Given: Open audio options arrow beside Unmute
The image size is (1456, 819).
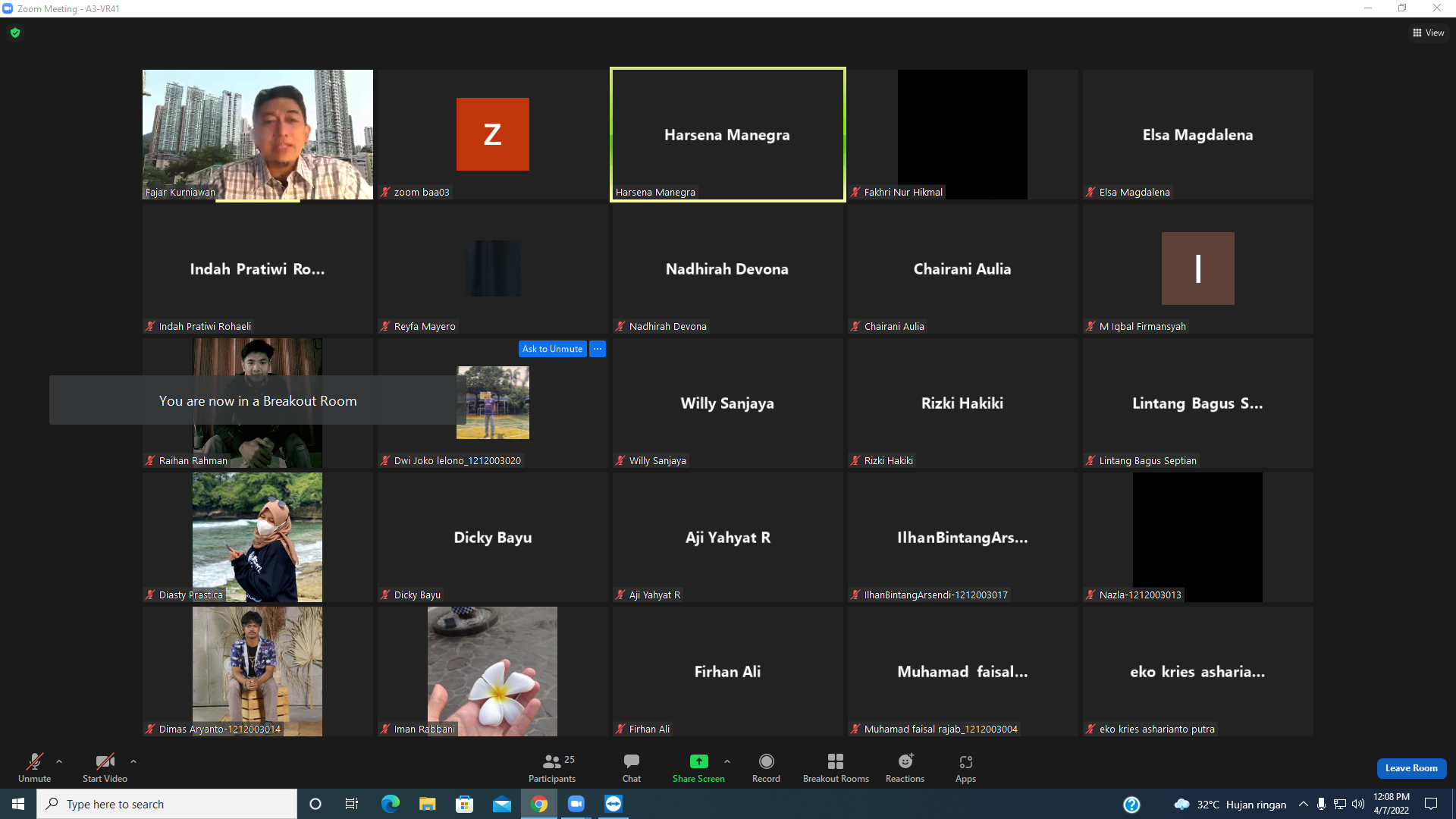Looking at the screenshot, I should click(x=59, y=761).
